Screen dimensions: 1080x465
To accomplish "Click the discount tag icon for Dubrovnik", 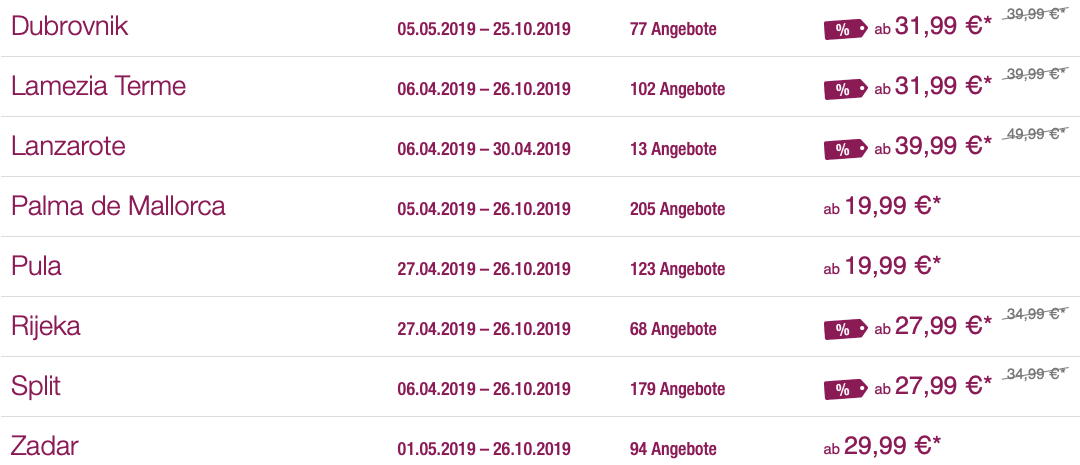I will [x=846, y=30].
